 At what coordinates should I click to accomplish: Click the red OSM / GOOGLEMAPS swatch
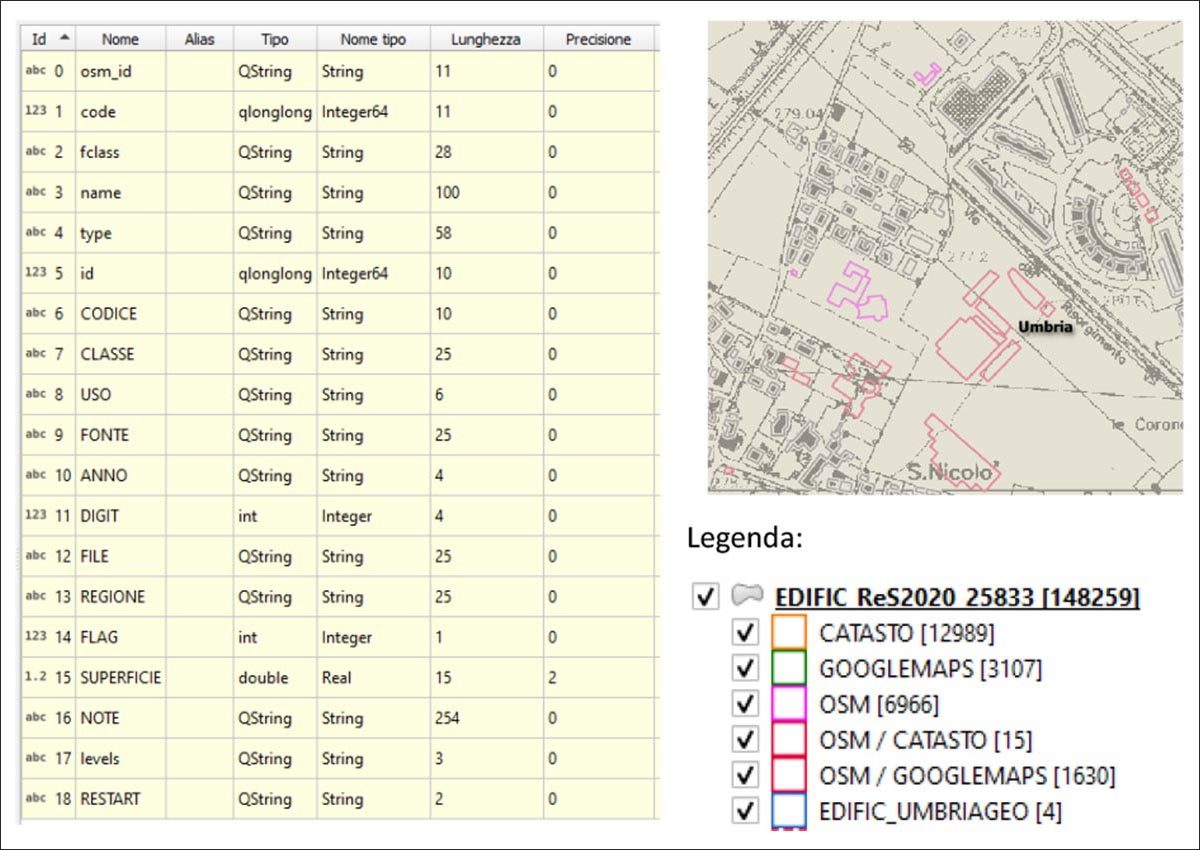point(789,775)
